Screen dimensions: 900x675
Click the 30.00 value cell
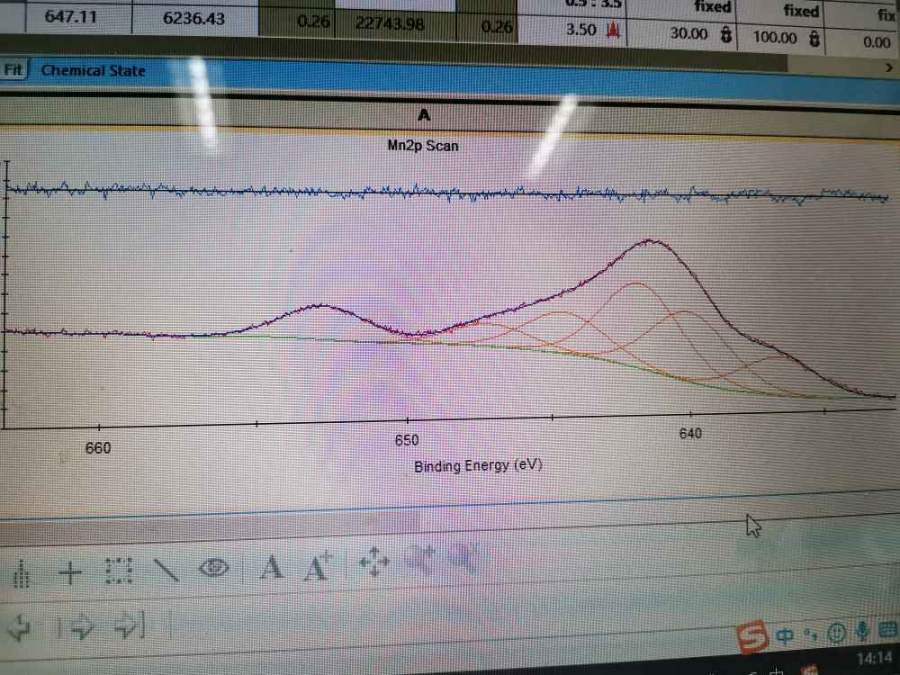[689, 33]
